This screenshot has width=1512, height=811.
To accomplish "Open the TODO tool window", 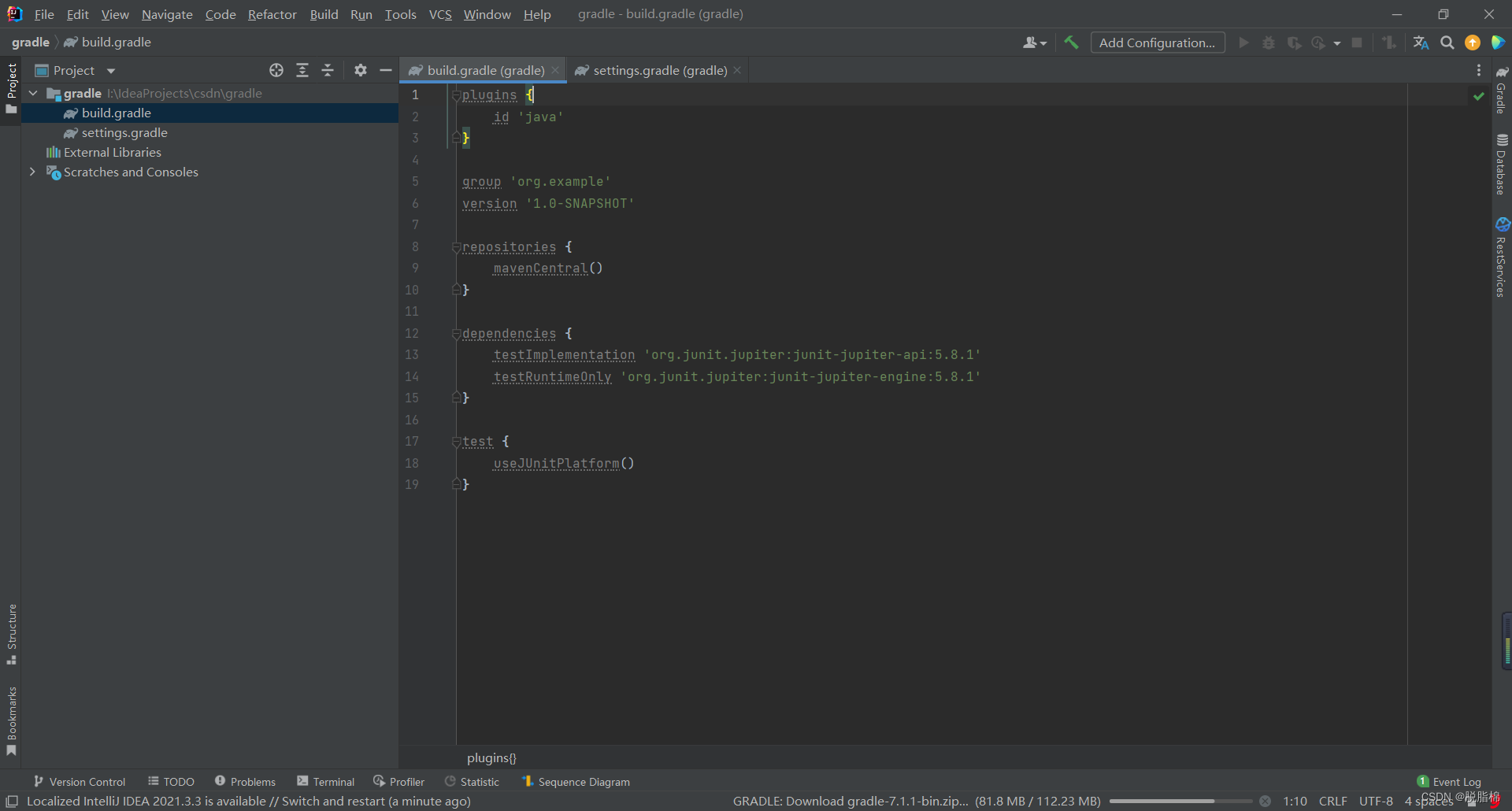I will tap(171, 781).
